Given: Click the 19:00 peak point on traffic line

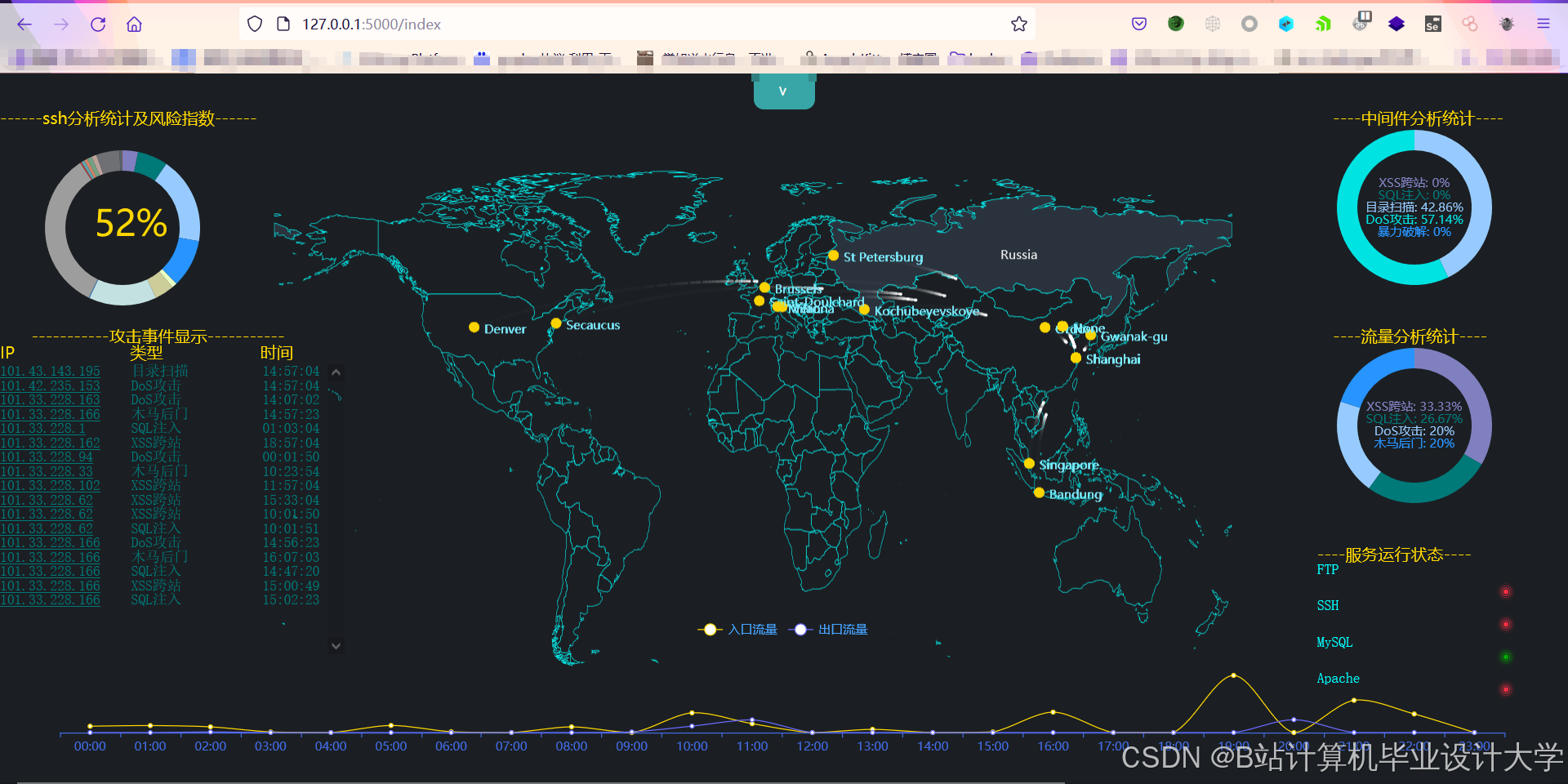Looking at the screenshot, I should pos(1233,675).
